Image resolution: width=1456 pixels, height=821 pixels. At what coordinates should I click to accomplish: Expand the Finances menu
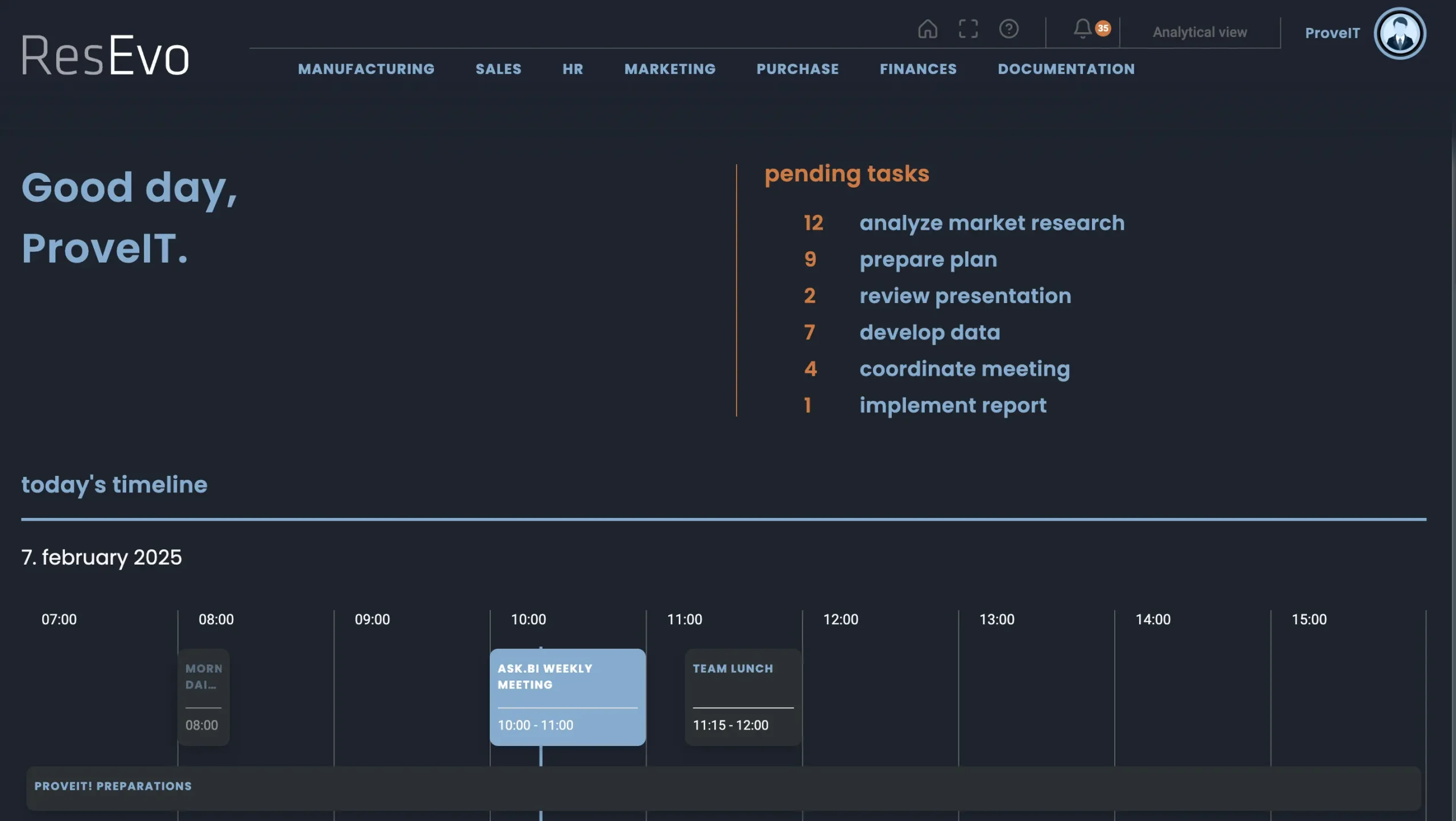pos(918,69)
